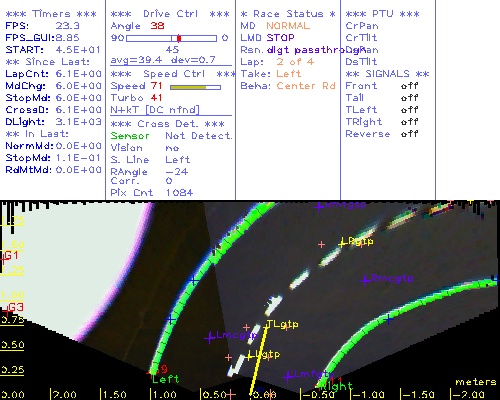500x400 pixels.
Task: Select the LLmfgtp purple cross marker
Action: [288, 377]
